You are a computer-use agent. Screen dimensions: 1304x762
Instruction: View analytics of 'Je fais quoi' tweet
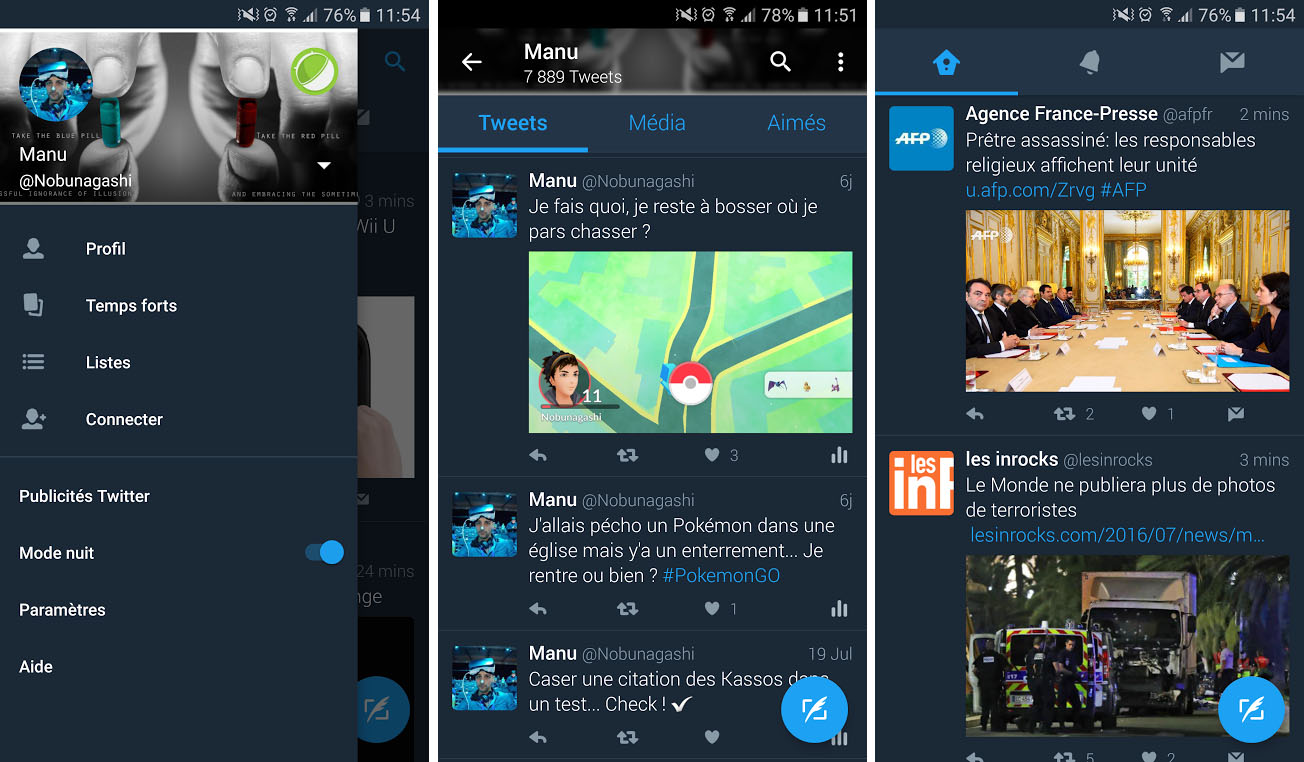pos(839,455)
